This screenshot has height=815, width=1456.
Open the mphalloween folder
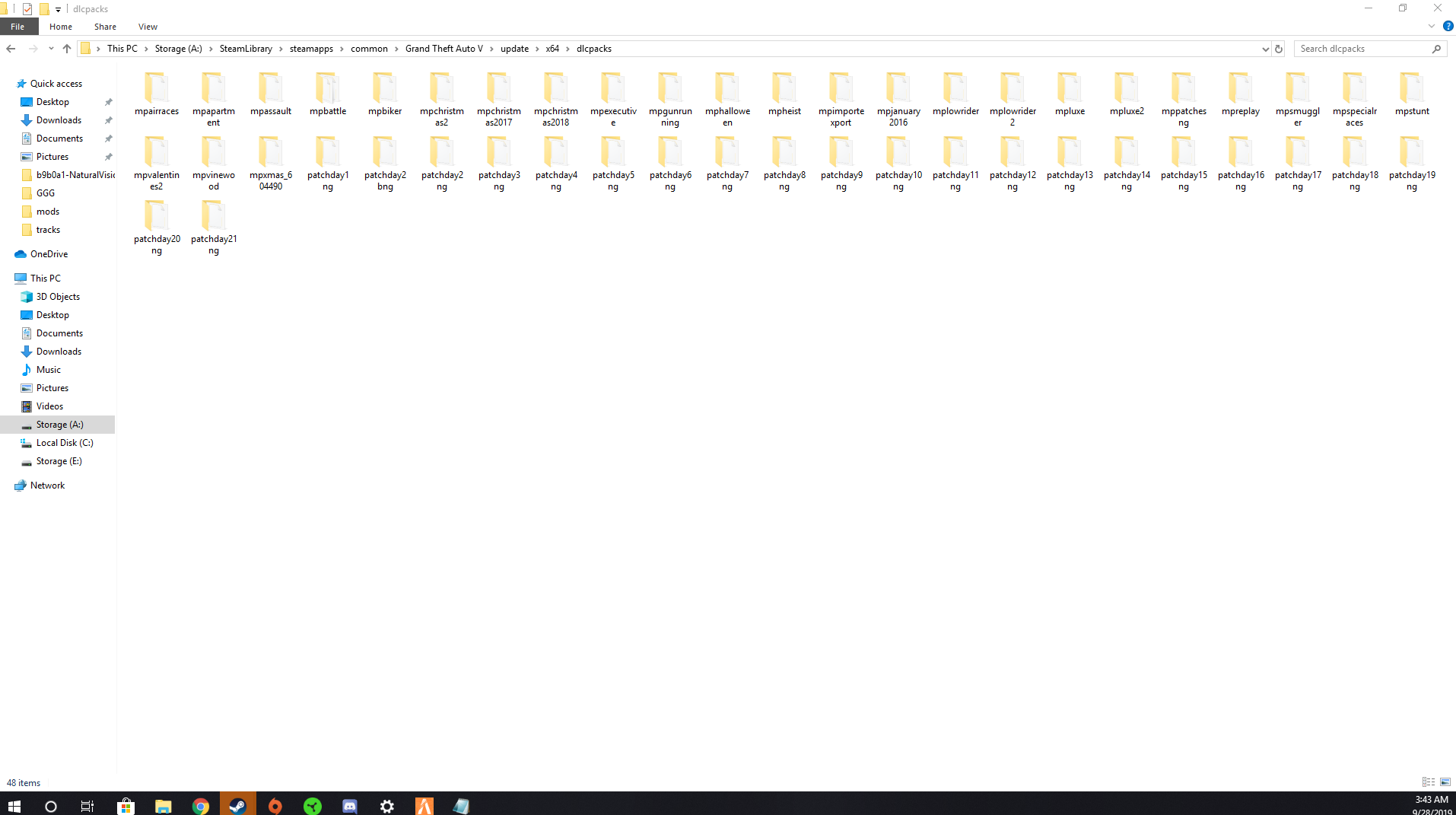point(727,99)
